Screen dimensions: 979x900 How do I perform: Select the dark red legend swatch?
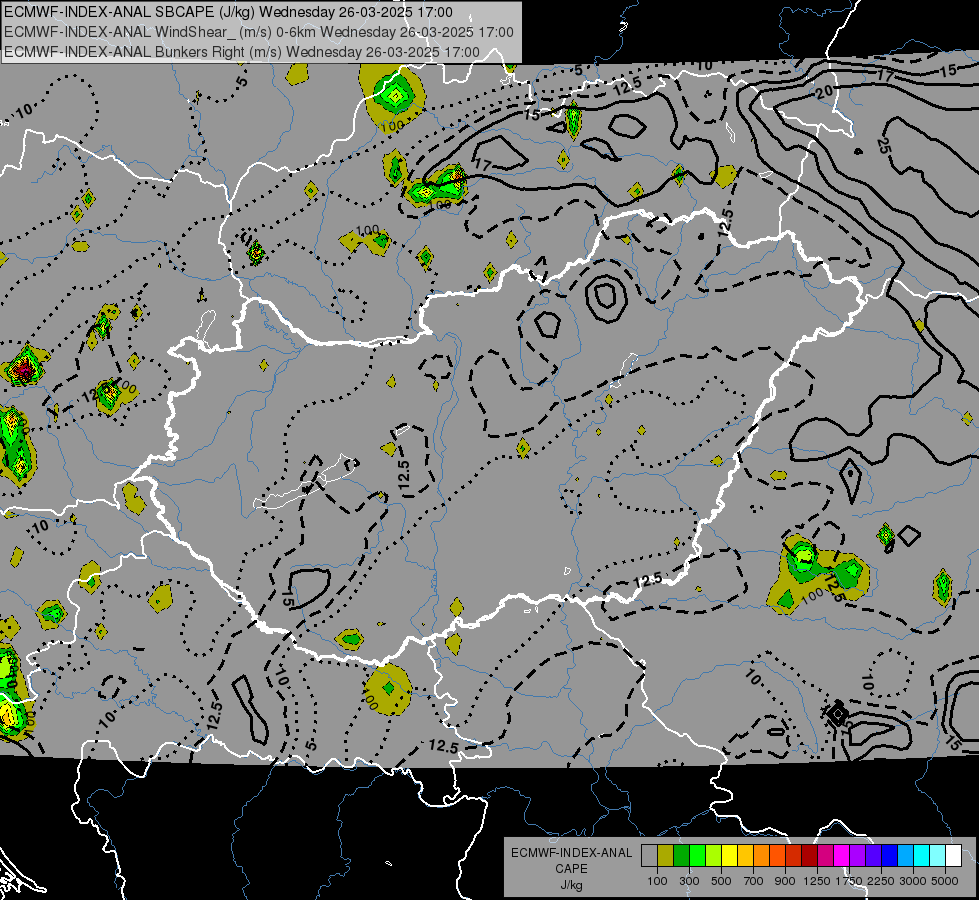810,856
